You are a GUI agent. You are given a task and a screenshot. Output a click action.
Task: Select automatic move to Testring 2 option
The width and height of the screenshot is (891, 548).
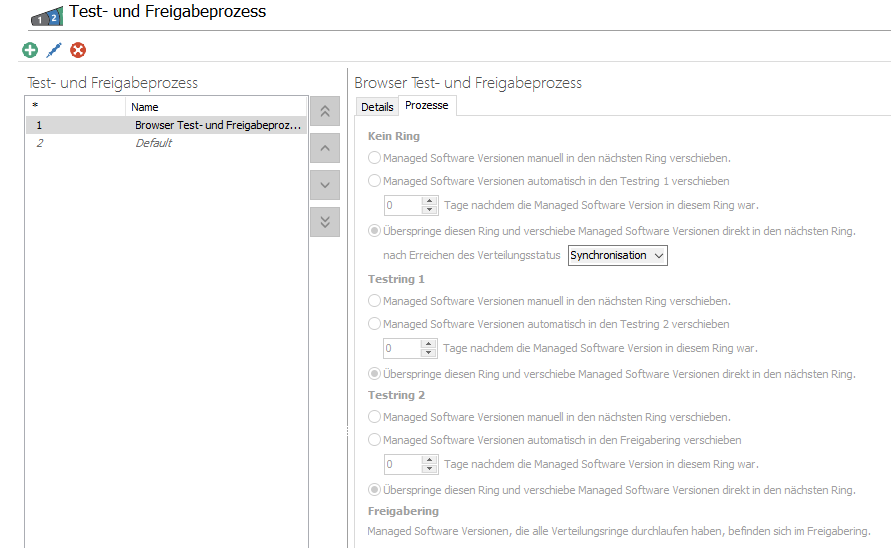(x=375, y=324)
